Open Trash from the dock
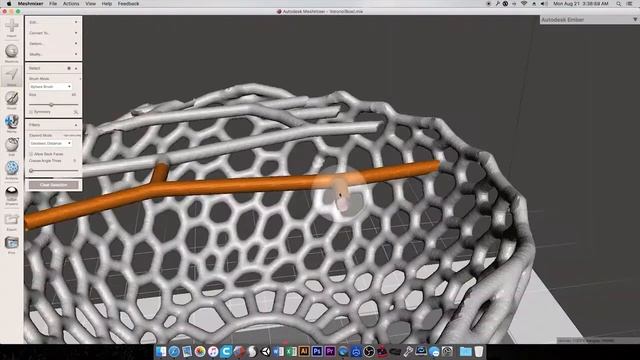Image resolution: width=640 pixels, height=360 pixels. (x=479, y=351)
